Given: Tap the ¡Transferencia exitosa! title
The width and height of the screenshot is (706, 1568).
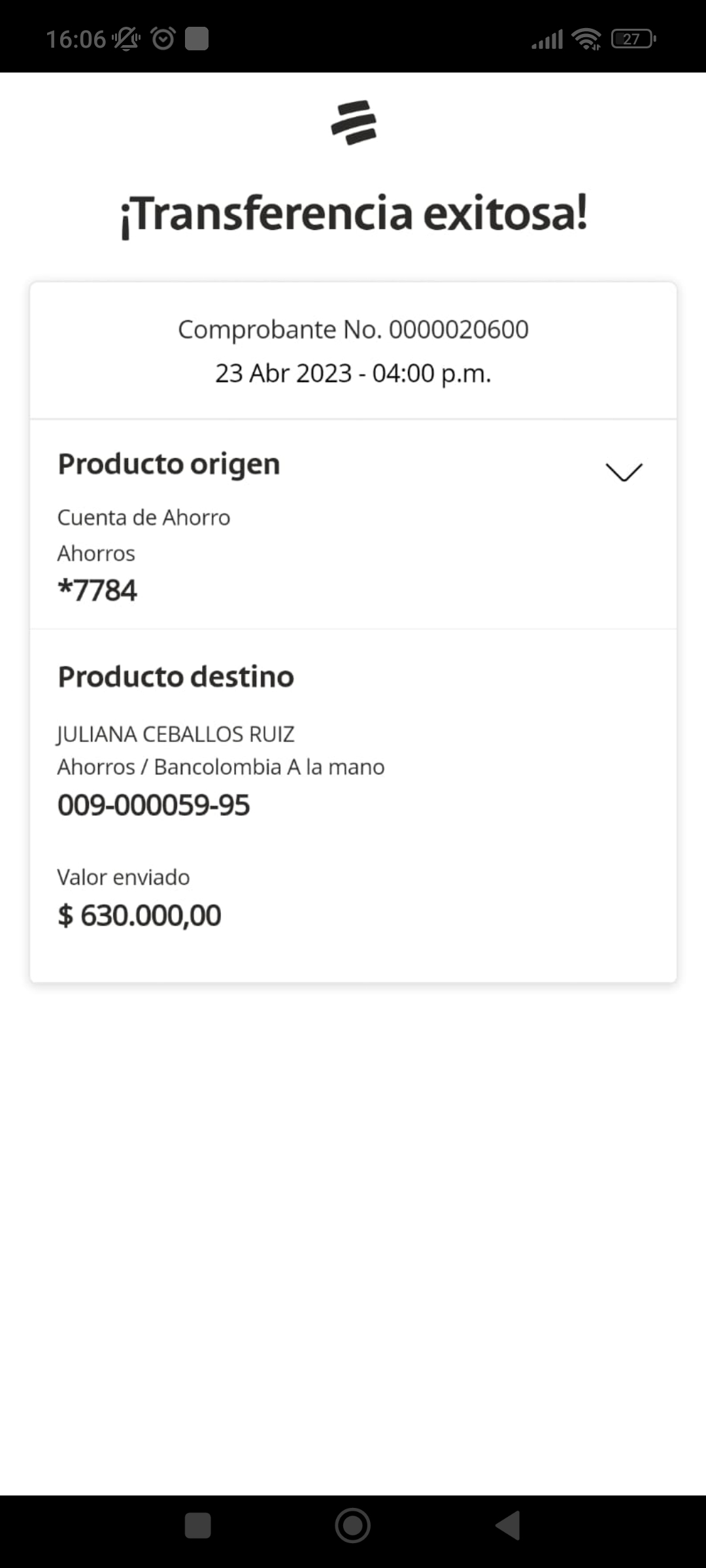Looking at the screenshot, I should coord(353,214).
